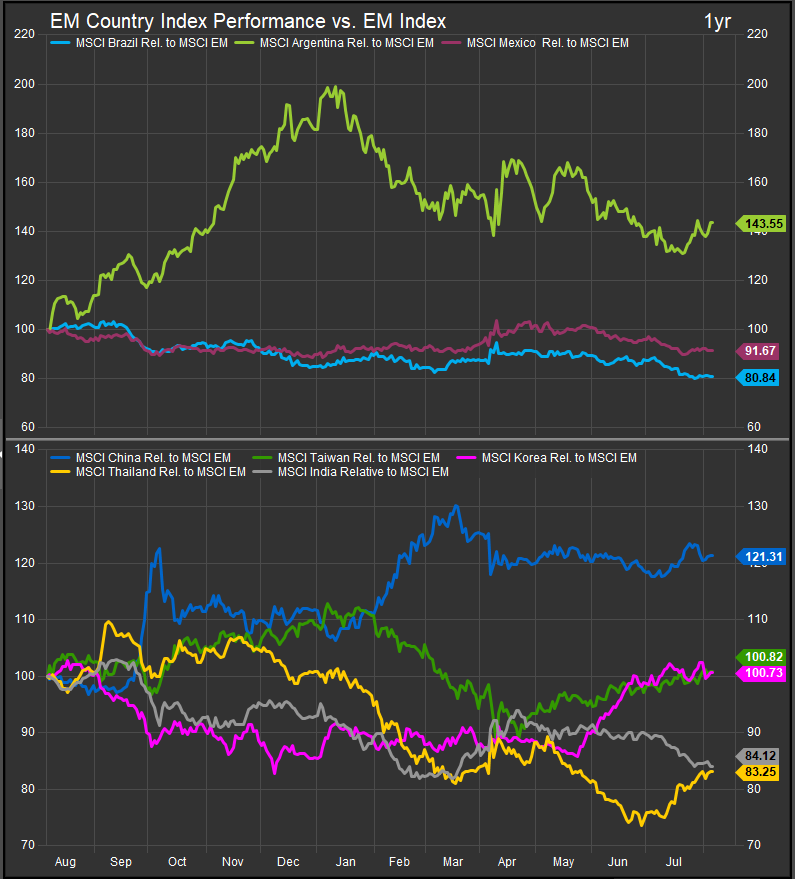Click the maroon 91.67 last-value tag
The height and width of the screenshot is (879, 795).
point(757,351)
